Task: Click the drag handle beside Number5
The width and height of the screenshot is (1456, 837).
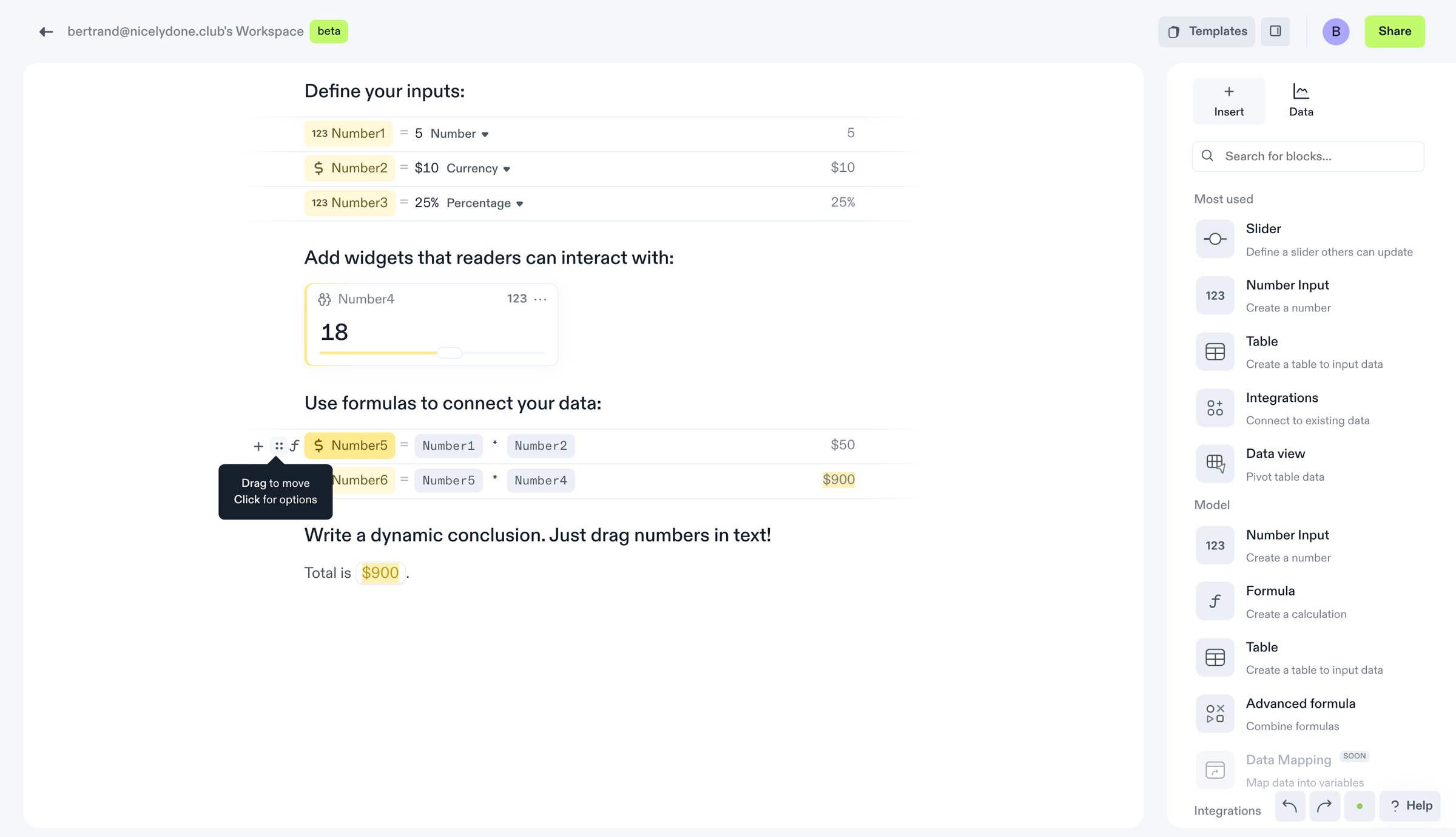Action: click(278, 446)
